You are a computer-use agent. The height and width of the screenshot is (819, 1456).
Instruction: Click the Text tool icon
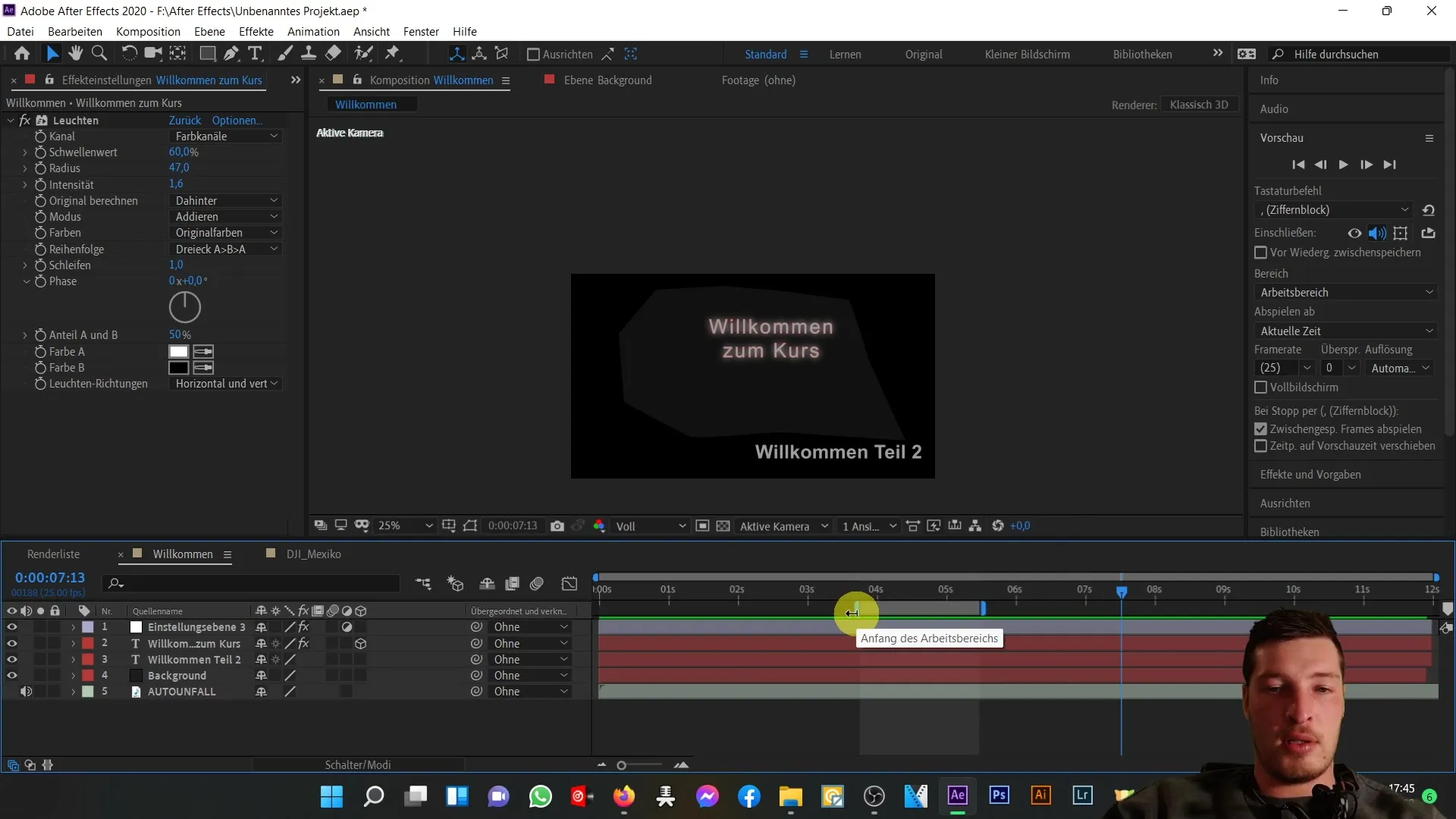click(254, 53)
